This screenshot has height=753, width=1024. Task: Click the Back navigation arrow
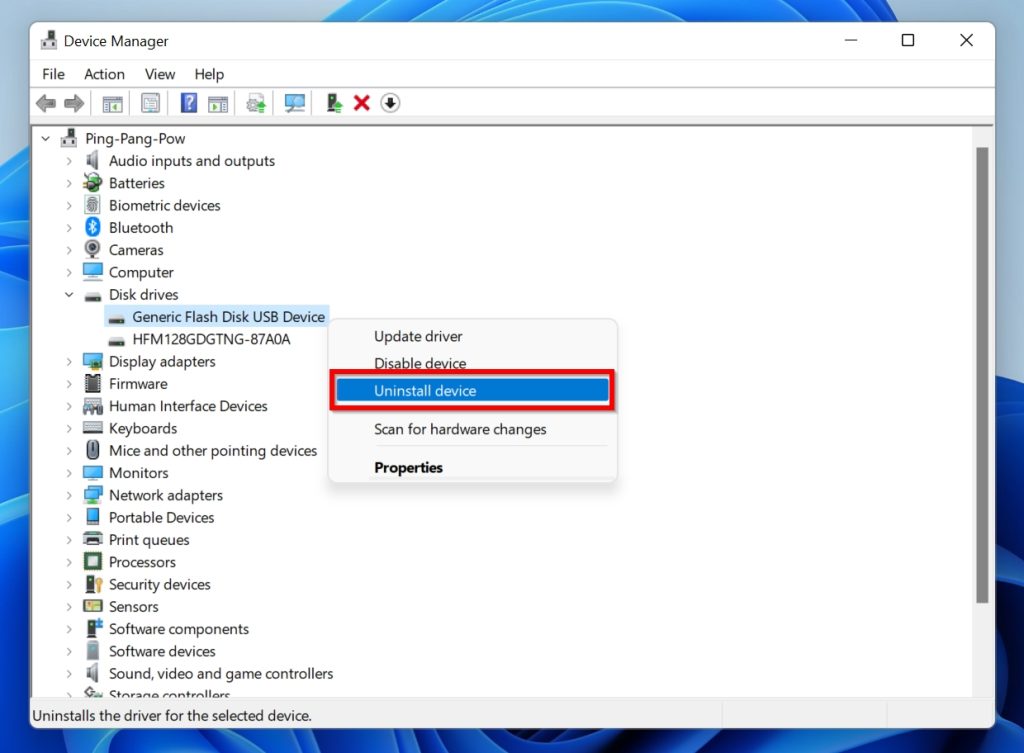pos(46,103)
